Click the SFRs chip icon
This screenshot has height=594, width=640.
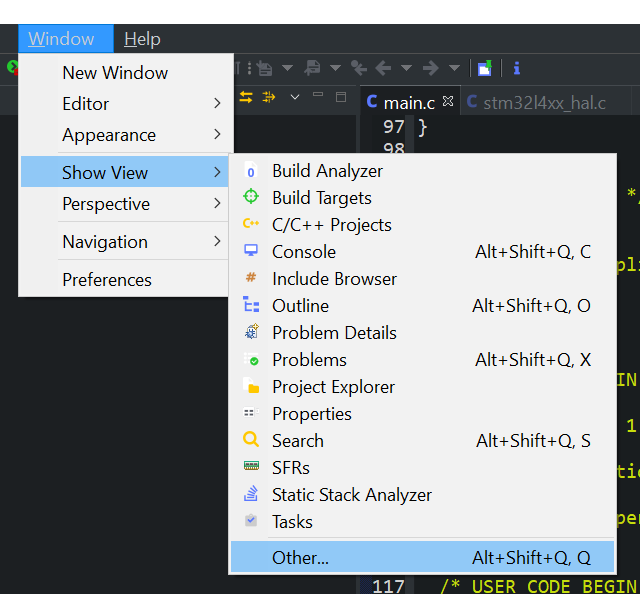point(251,465)
